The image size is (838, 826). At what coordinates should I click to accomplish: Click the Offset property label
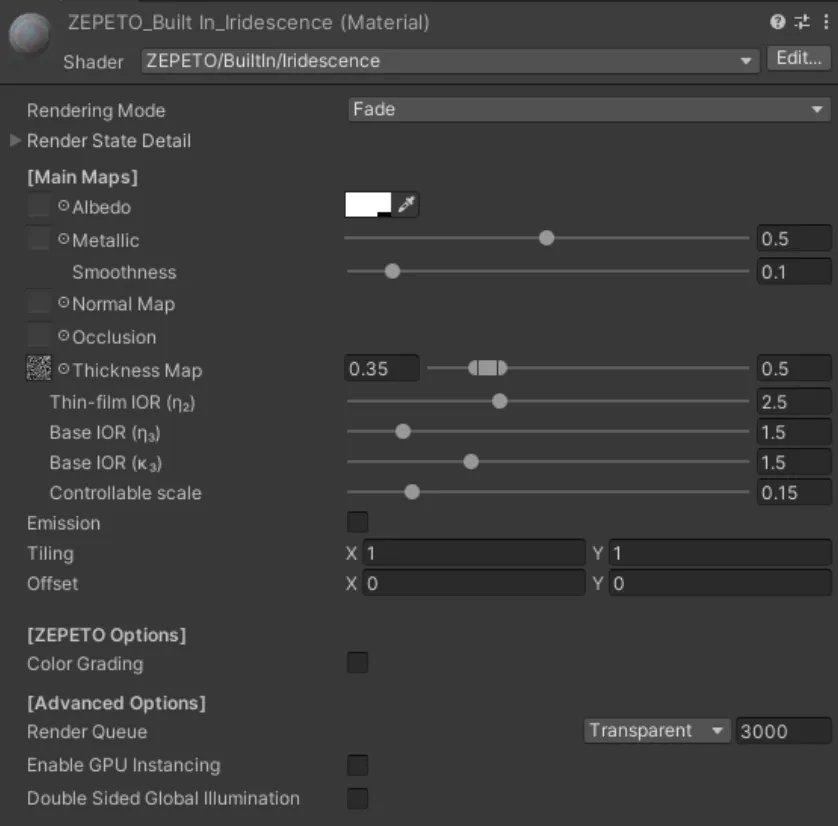point(52,583)
